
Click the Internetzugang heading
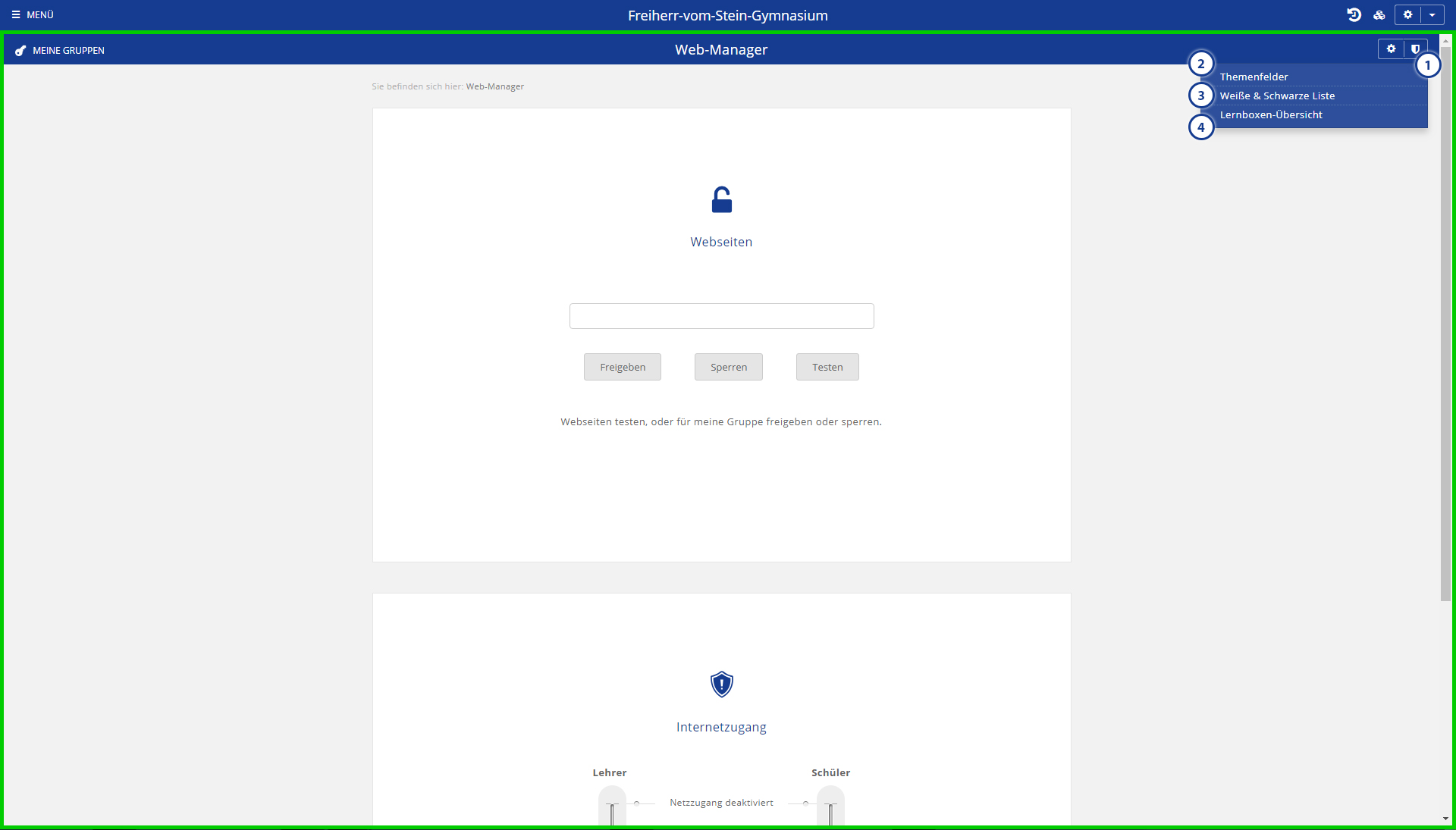(x=721, y=727)
